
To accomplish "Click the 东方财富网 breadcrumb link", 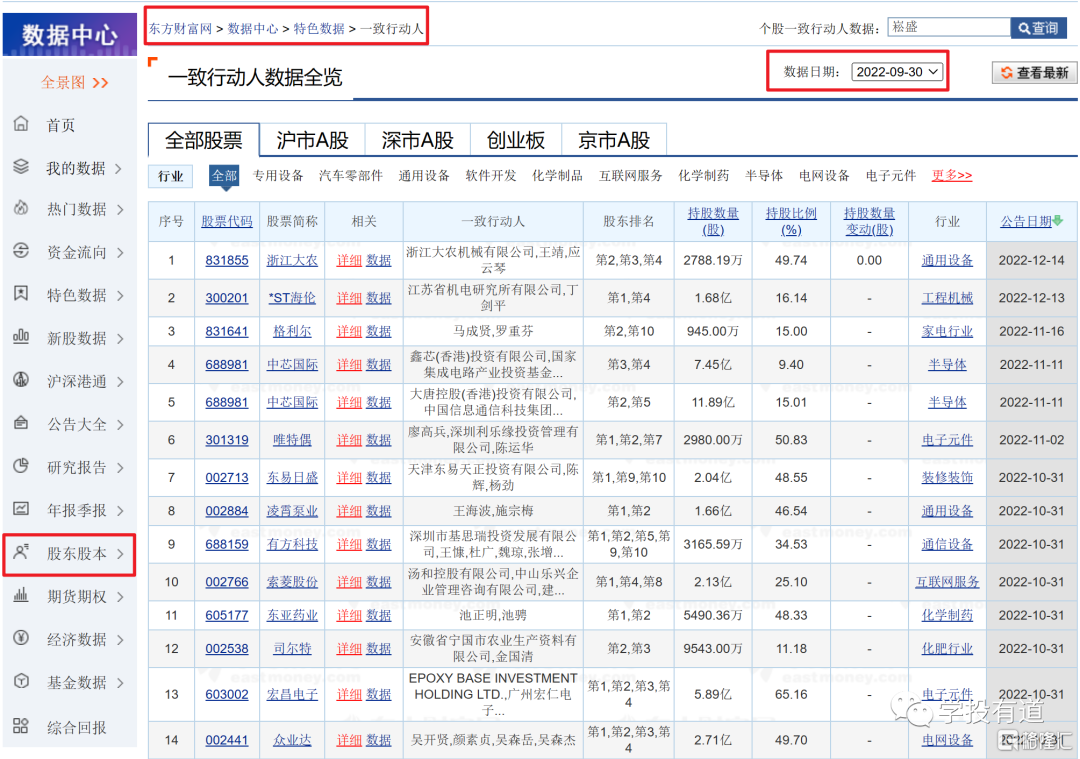I will pyautogui.click(x=180, y=28).
